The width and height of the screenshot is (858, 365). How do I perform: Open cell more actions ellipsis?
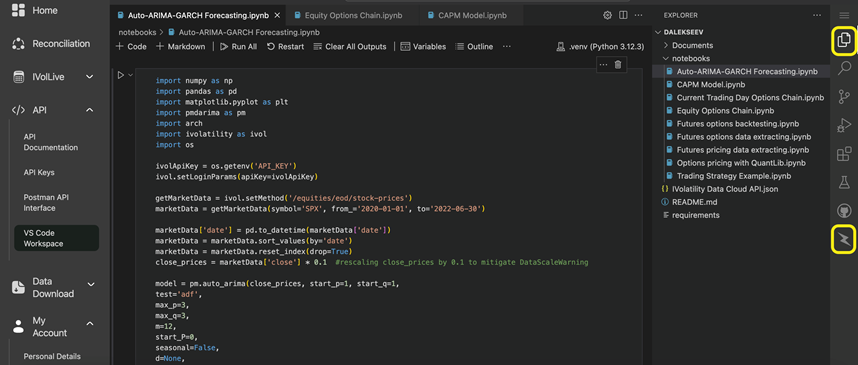pos(603,65)
